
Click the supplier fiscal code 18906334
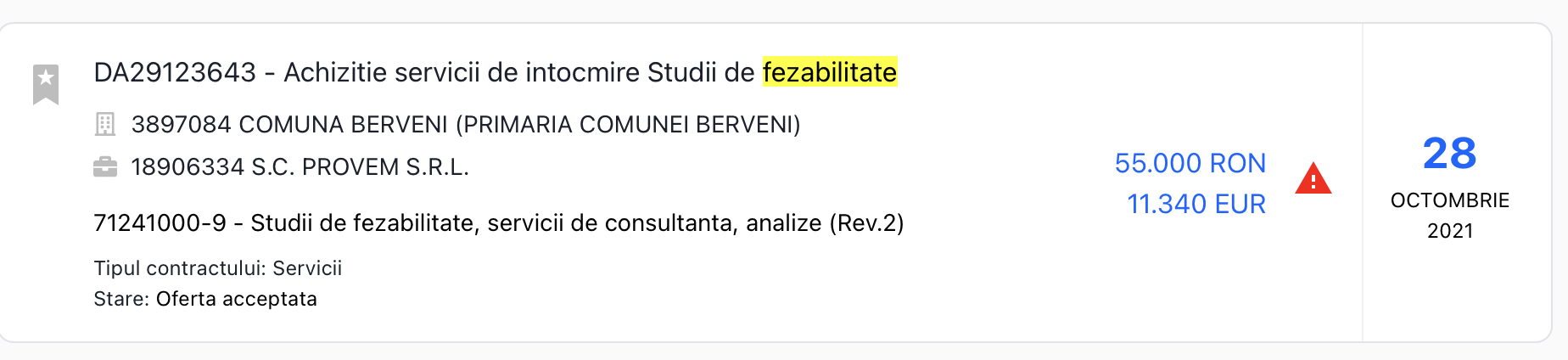point(188,167)
